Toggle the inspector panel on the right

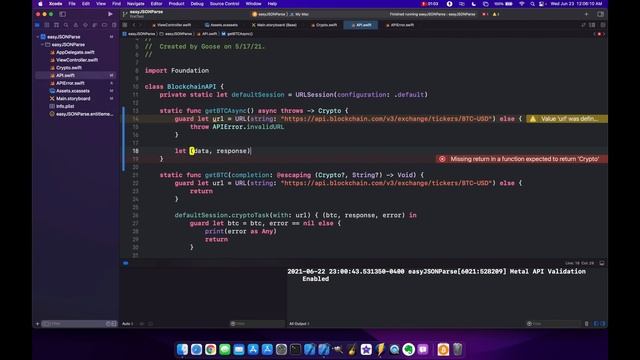point(600,14)
